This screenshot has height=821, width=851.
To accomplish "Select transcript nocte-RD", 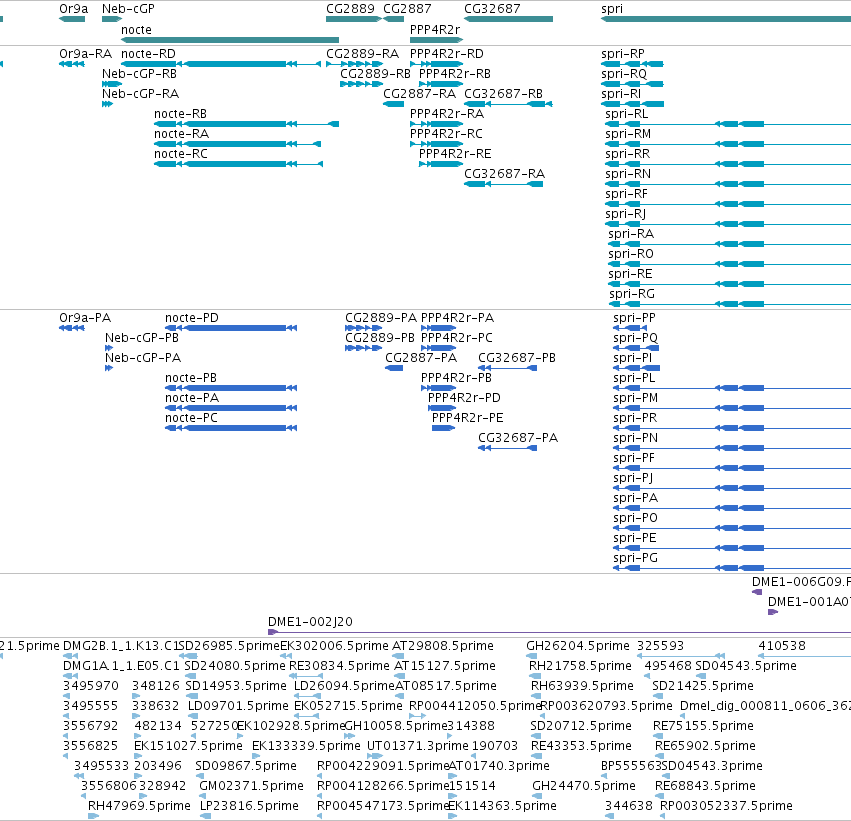I will [220, 64].
